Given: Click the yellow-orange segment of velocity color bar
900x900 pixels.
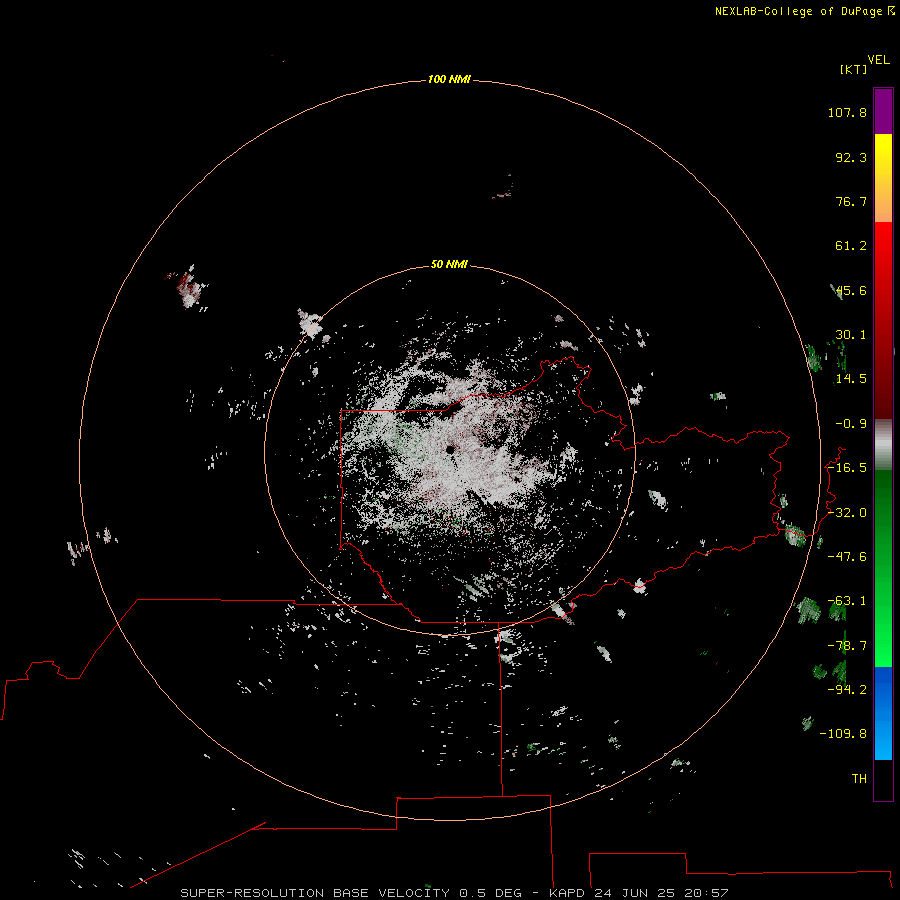Looking at the screenshot, I should (x=883, y=178).
